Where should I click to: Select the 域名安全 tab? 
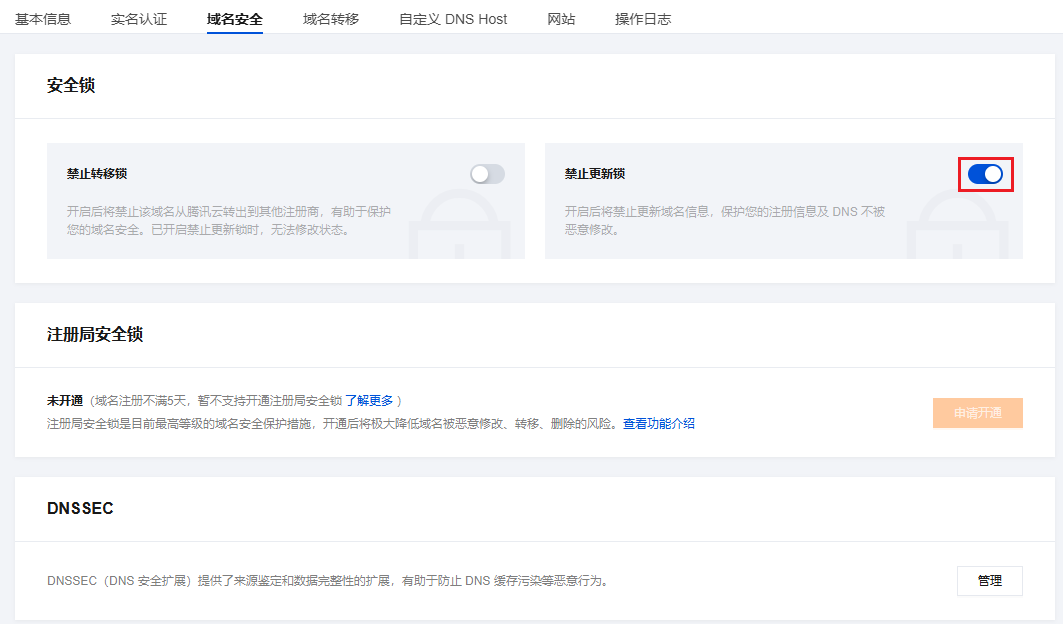235,19
